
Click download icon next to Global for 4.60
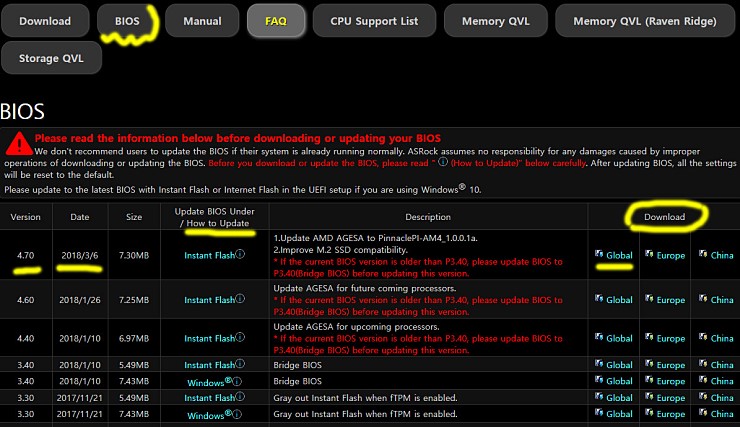(x=599, y=298)
